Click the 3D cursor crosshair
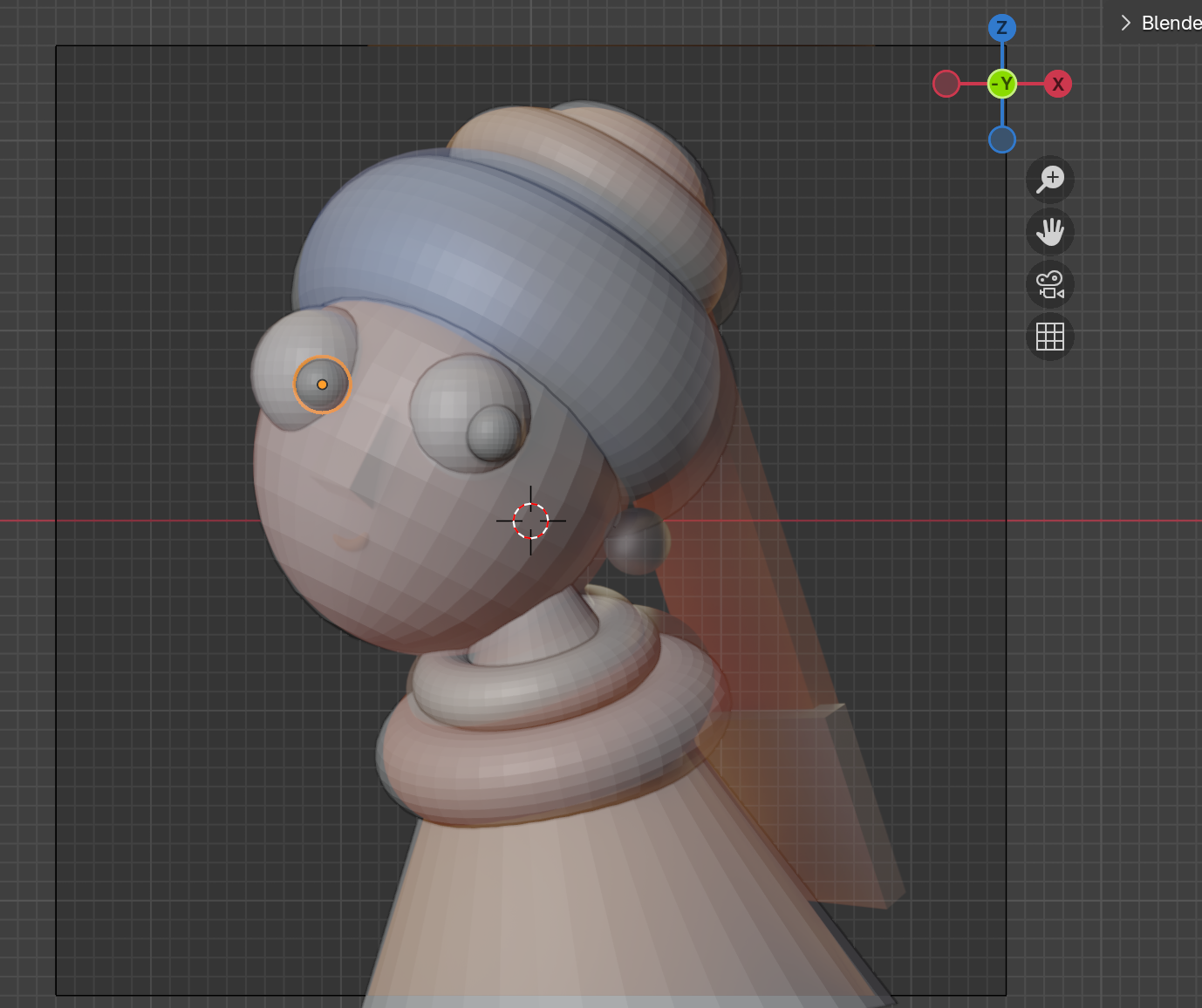This screenshot has width=1202, height=1008. pyautogui.click(x=530, y=521)
